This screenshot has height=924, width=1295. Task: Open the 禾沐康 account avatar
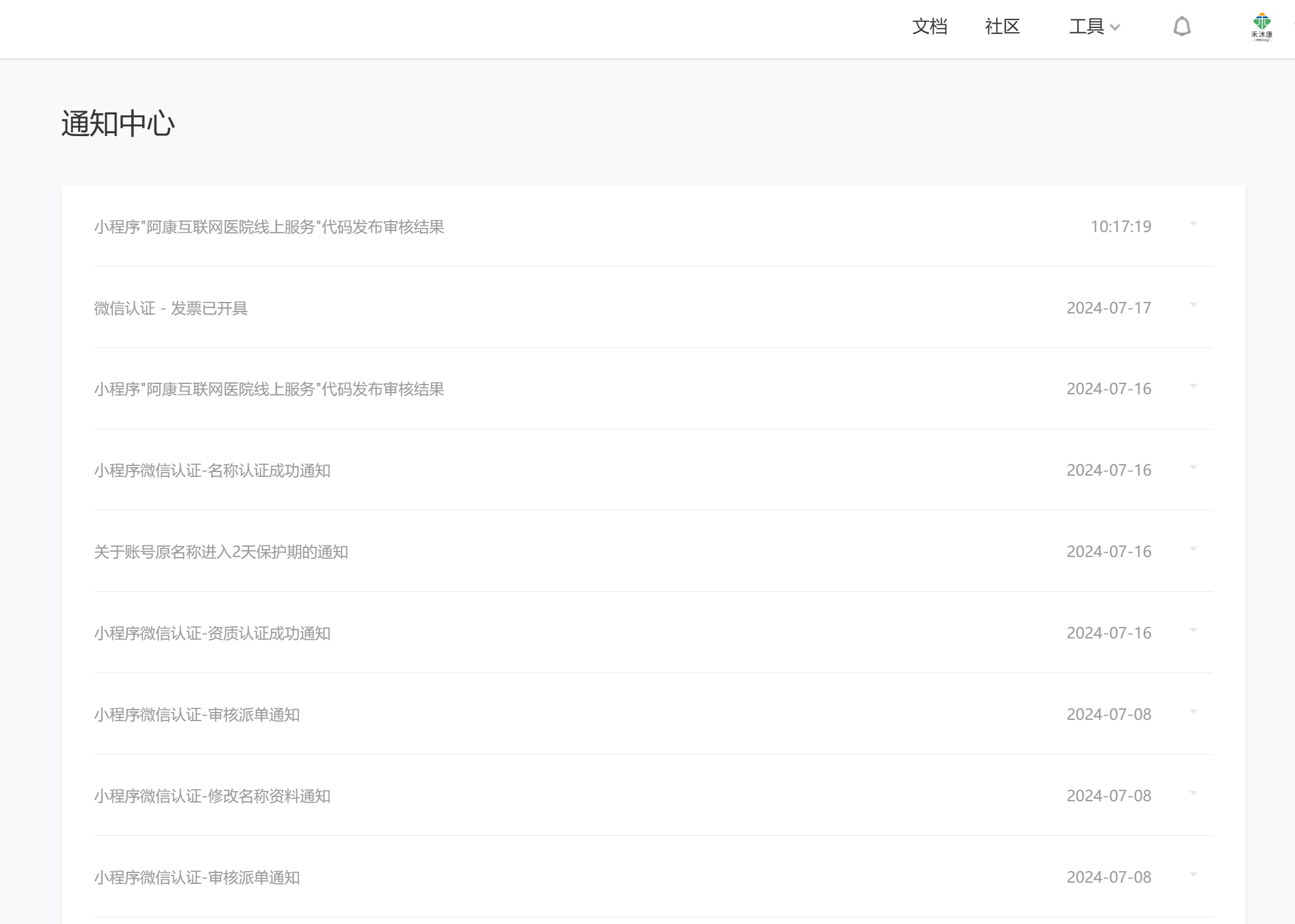coord(1262,27)
